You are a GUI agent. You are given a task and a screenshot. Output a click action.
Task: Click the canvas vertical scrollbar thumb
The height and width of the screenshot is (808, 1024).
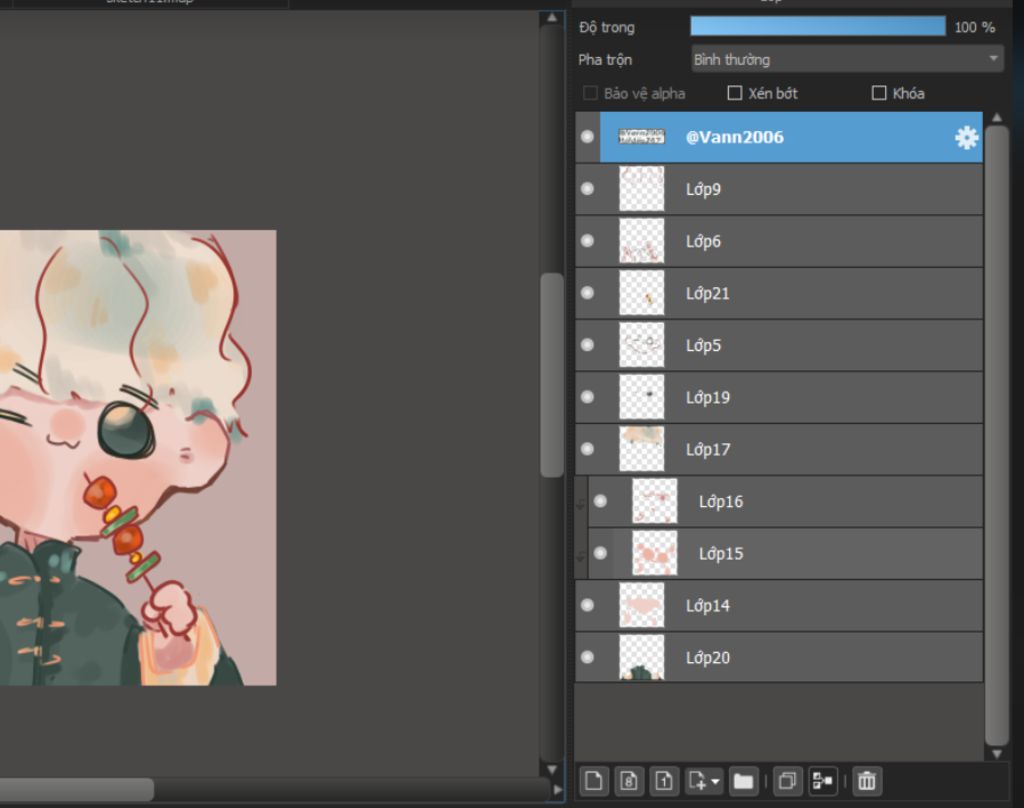click(552, 375)
